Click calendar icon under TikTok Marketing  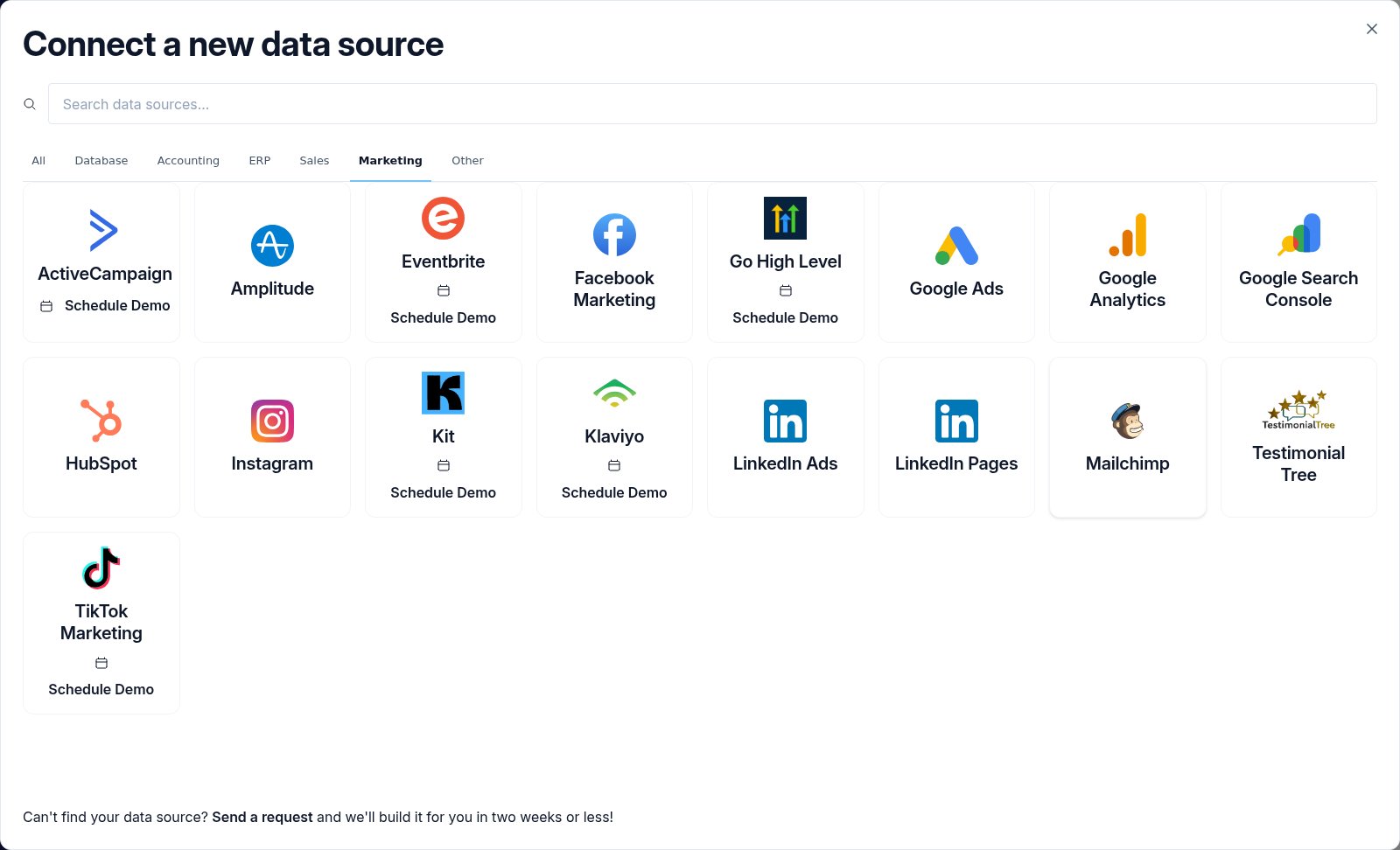(x=101, y=663)
